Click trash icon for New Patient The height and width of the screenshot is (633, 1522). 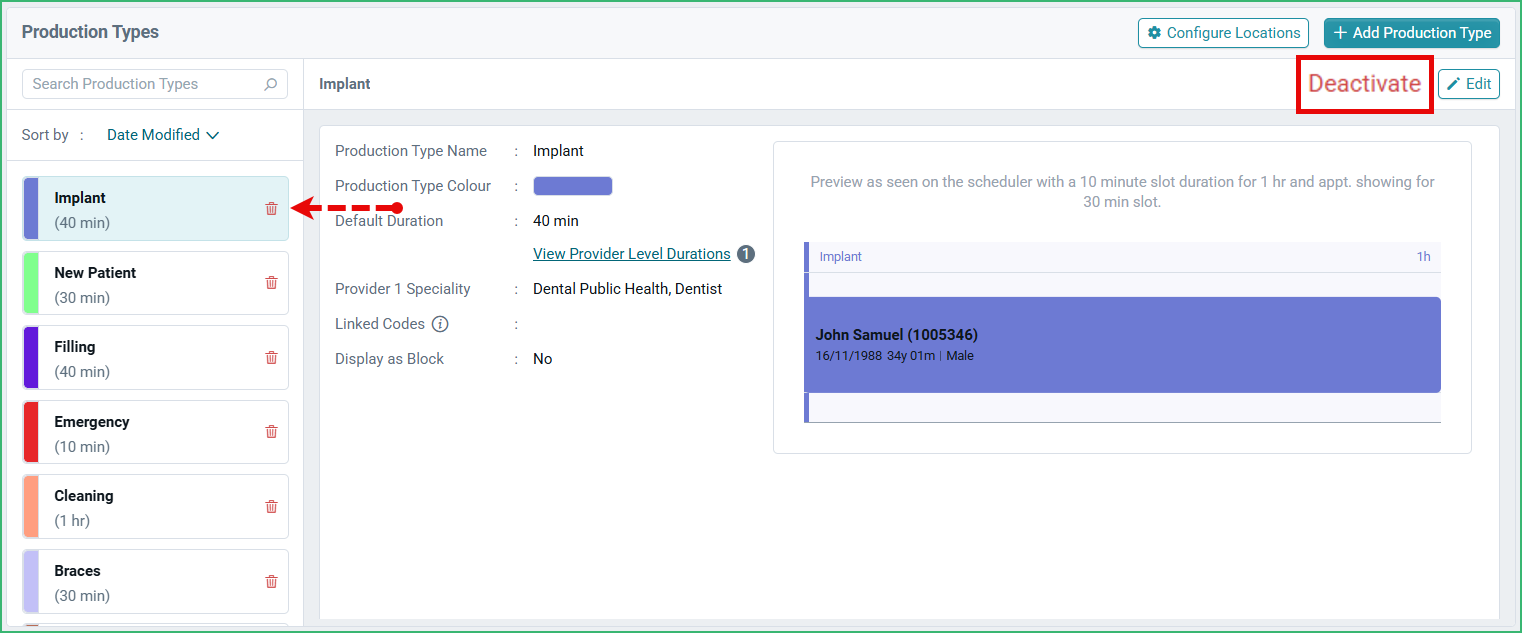271,283
